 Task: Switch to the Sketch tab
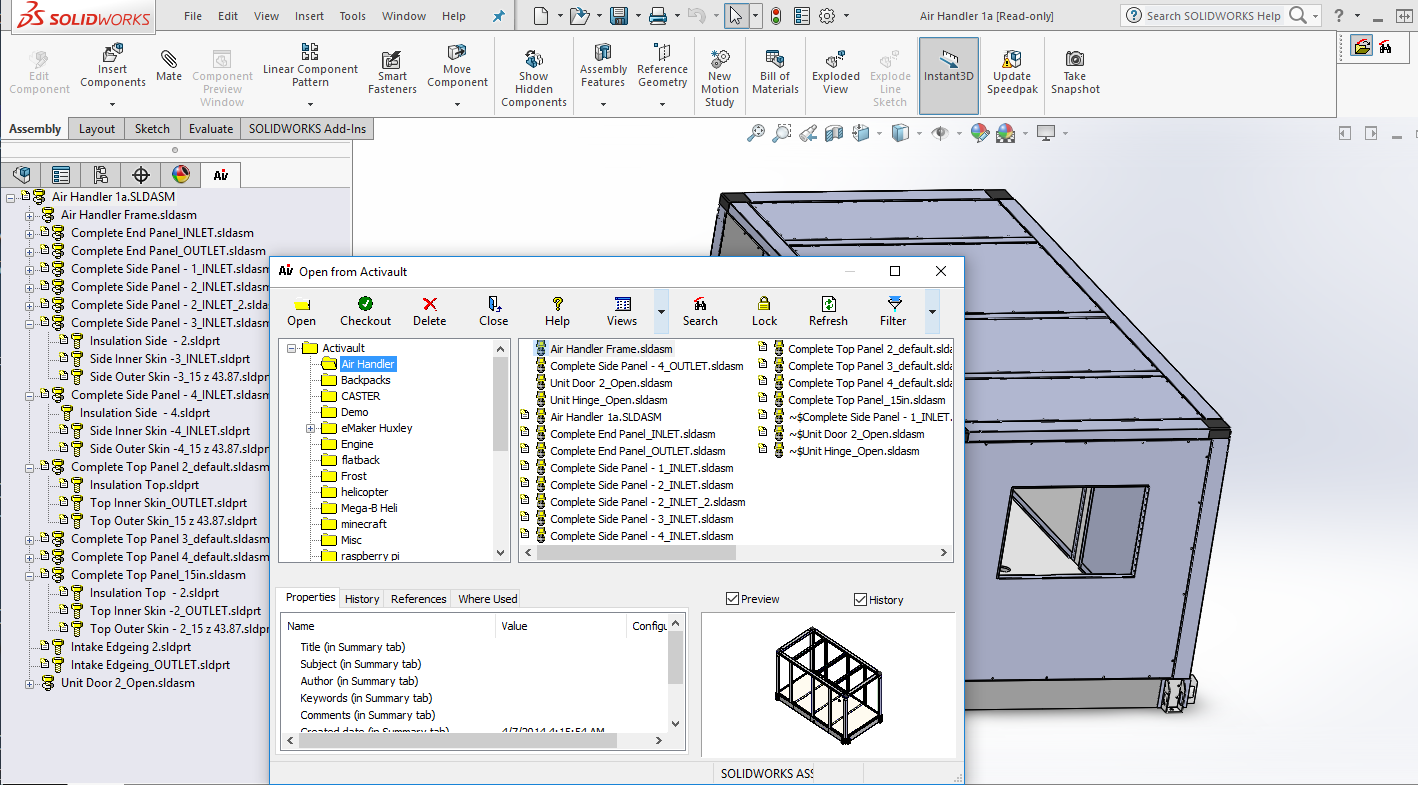coord(152,128)
